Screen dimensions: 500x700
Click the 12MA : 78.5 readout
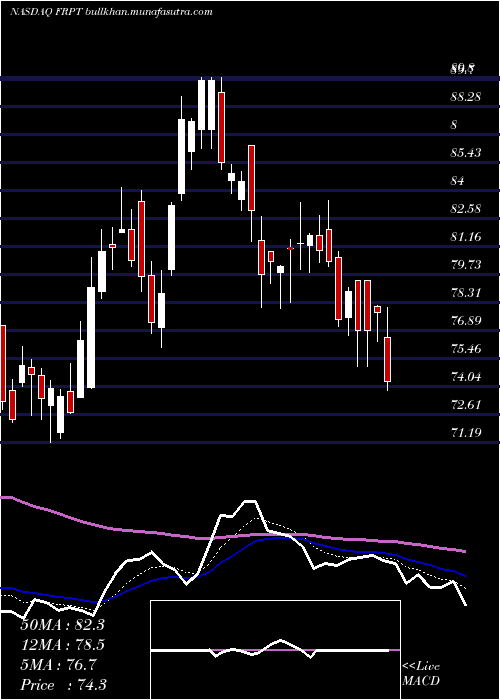62,645
